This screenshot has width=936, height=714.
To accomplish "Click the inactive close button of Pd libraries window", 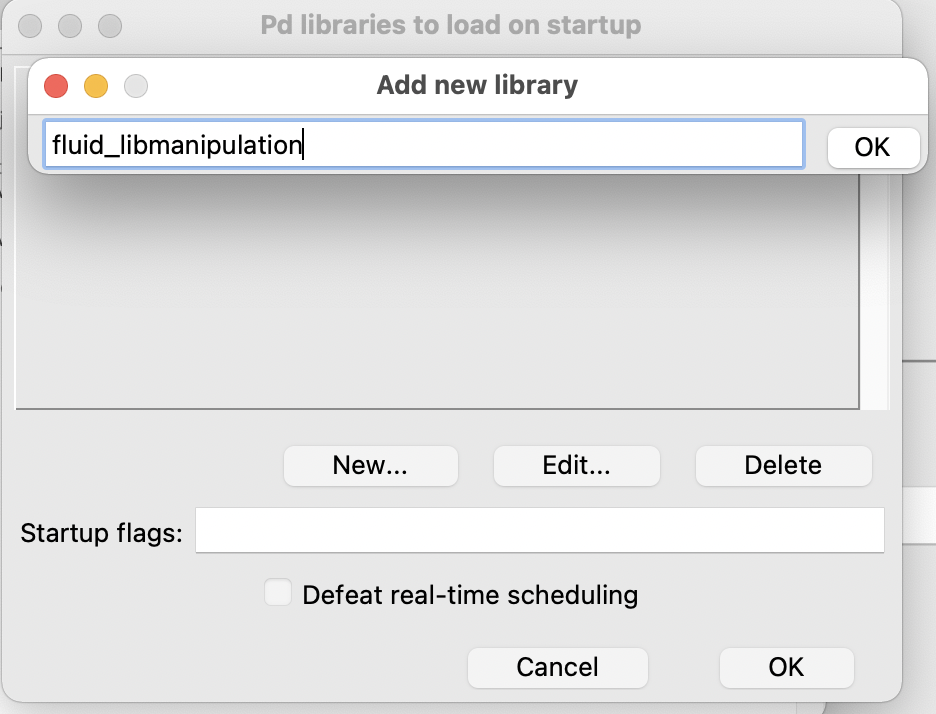I will point(30,26).
